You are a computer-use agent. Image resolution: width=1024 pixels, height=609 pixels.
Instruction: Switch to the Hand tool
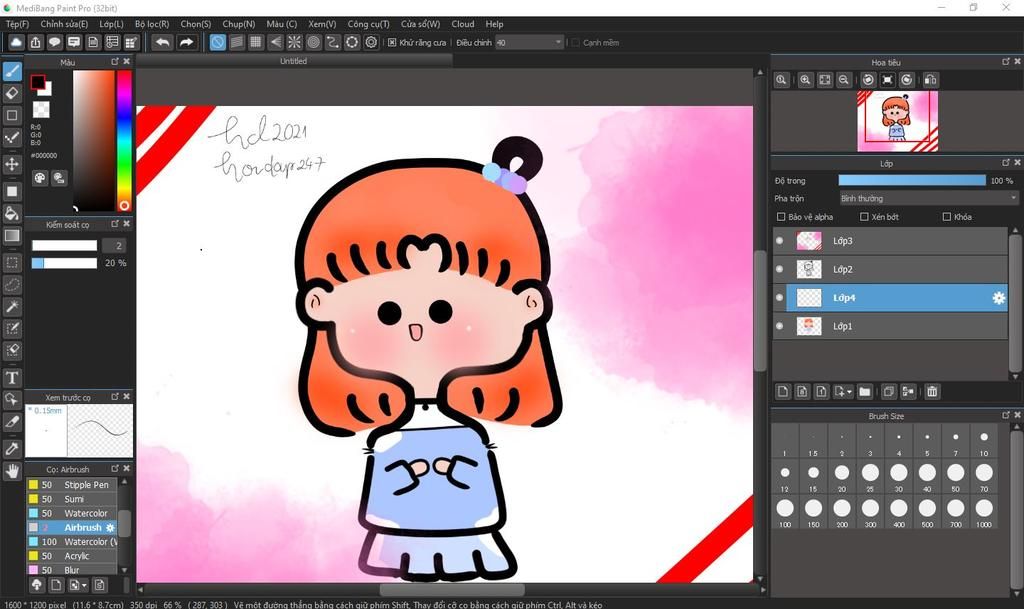pos(12,471)
